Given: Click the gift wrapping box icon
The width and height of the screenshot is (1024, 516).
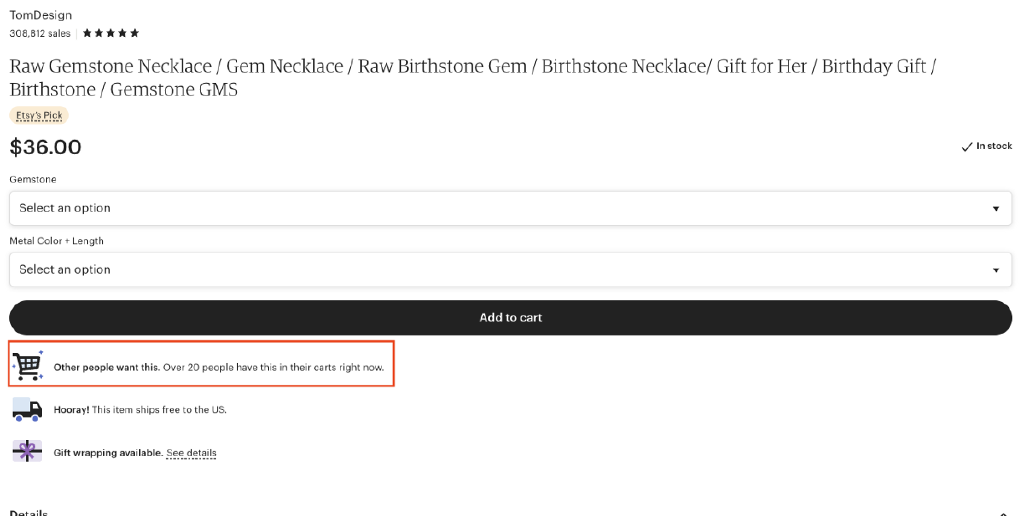Looking at the screenshot, I should pos(27,451).
